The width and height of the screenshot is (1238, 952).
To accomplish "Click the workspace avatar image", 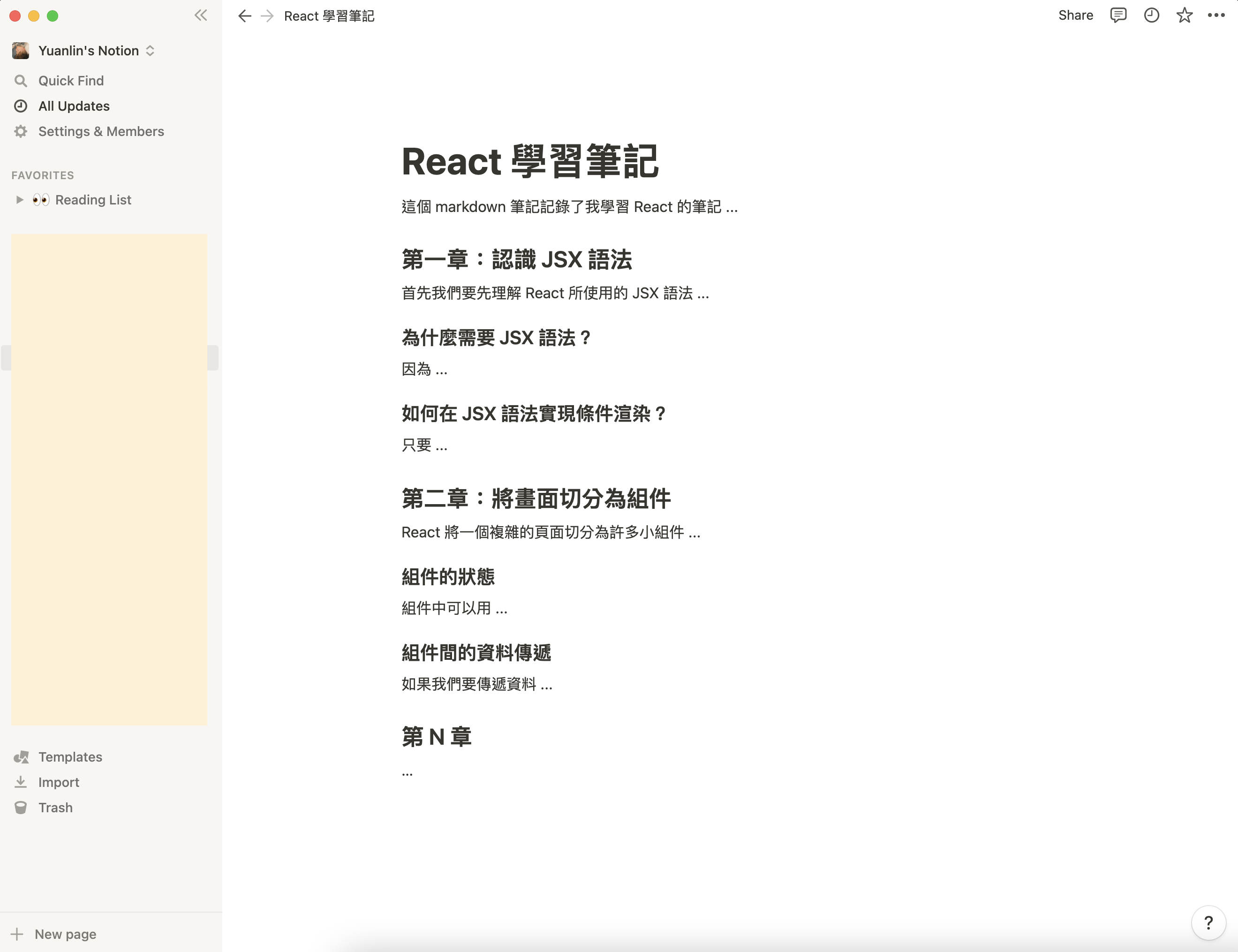I will [x=20, y=51].
